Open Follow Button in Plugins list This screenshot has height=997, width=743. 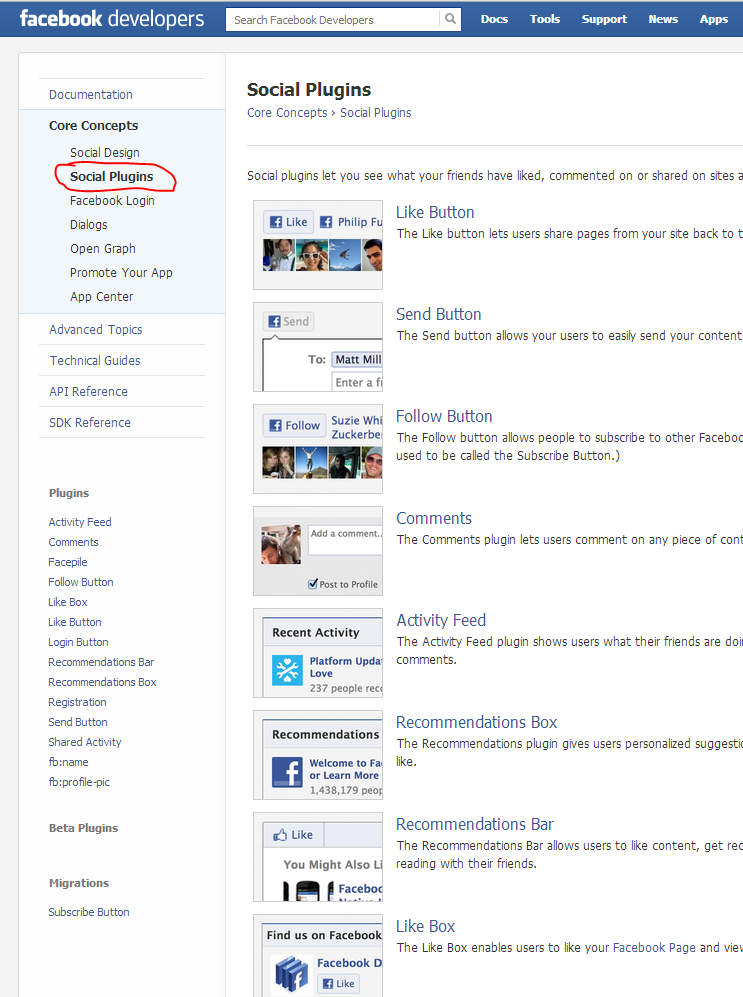point(81,582)
